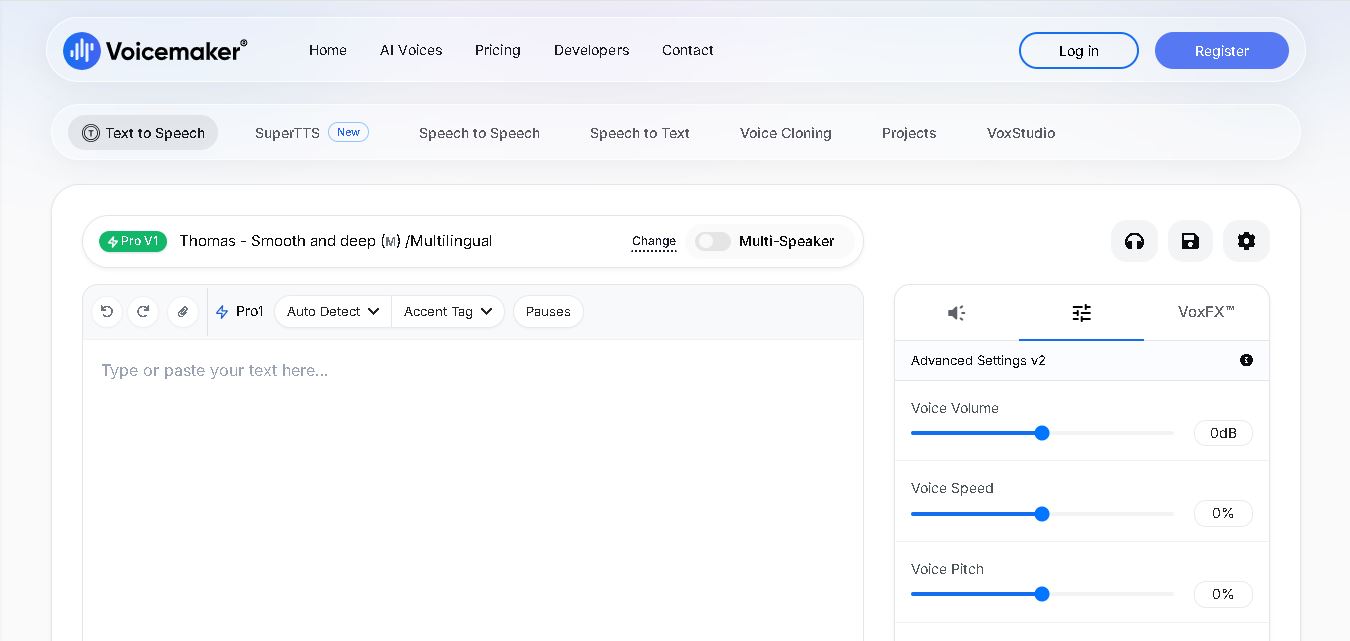Go to the Text to Speech tab
The height and width of the screenshot is (641, 1350).
[x=143, y=133]
